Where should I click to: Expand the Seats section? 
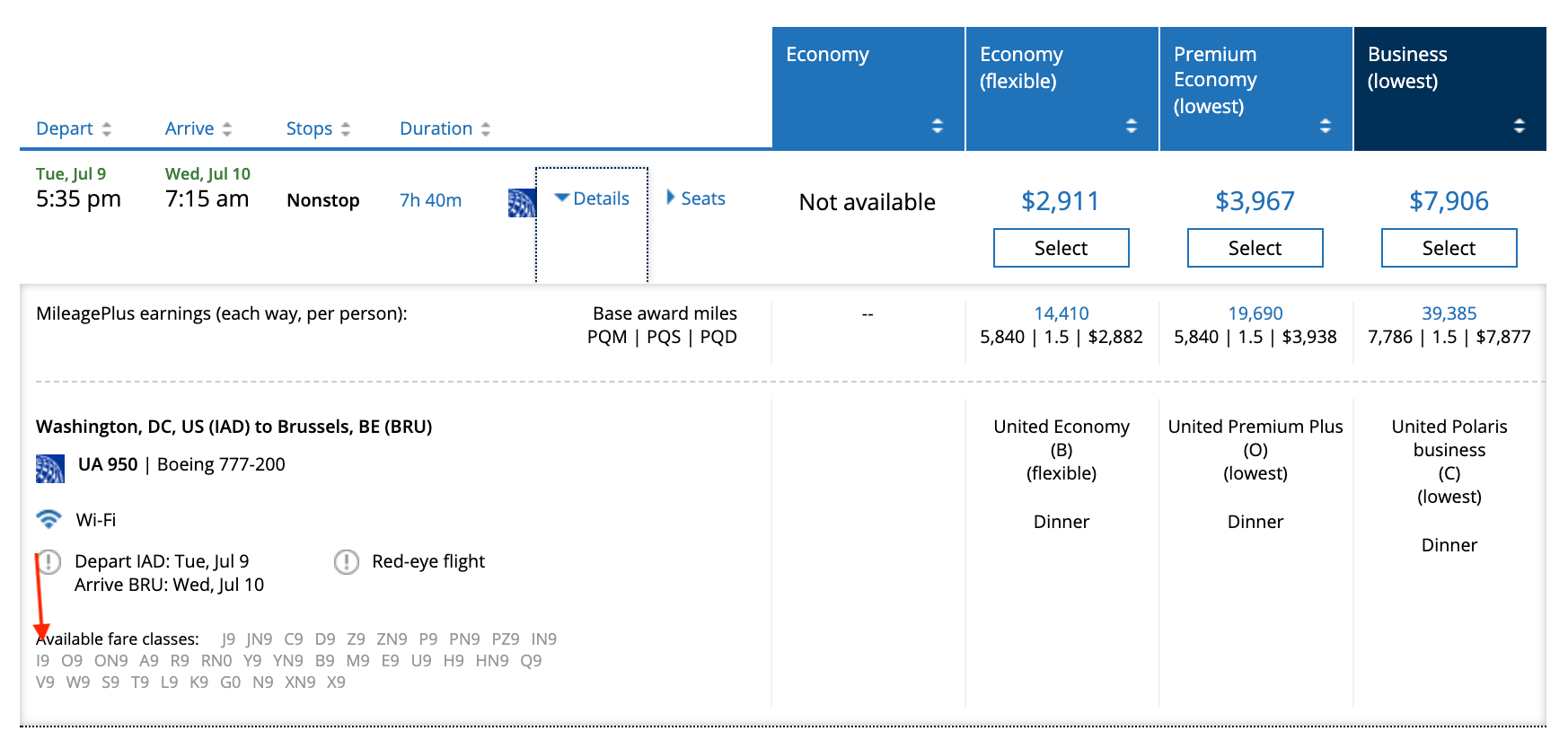[x=696, y=198]
